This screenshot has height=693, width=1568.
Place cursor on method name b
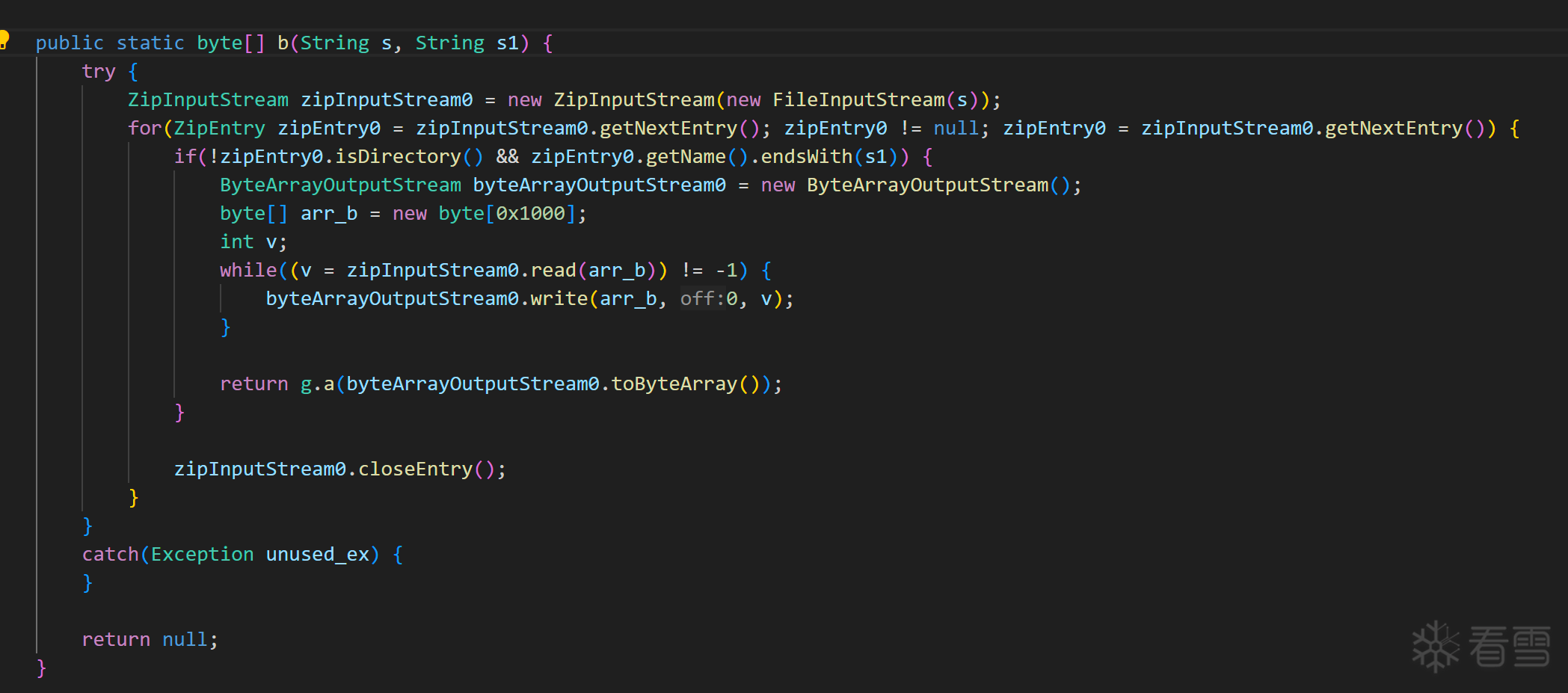pos(283,43)
